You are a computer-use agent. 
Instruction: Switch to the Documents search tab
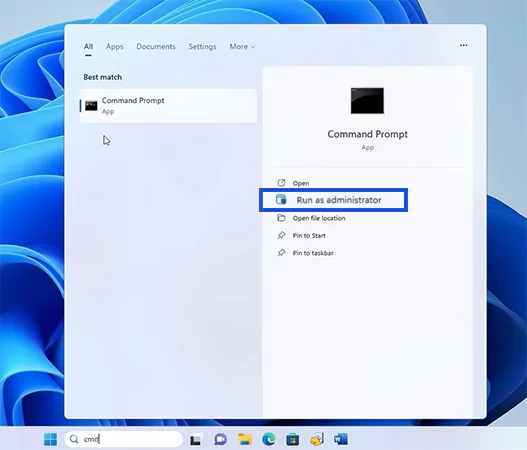156,47
